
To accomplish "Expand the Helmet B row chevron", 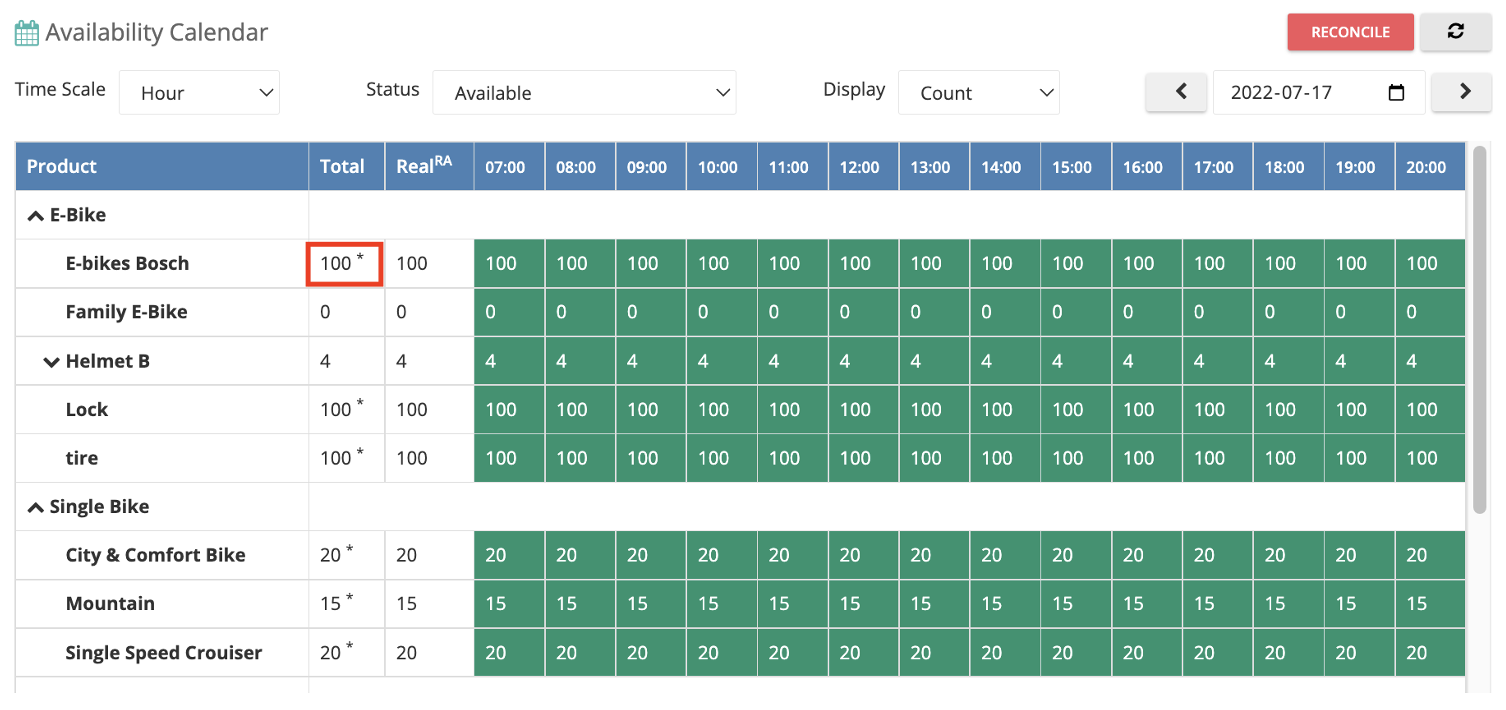I will pos(51,362).
